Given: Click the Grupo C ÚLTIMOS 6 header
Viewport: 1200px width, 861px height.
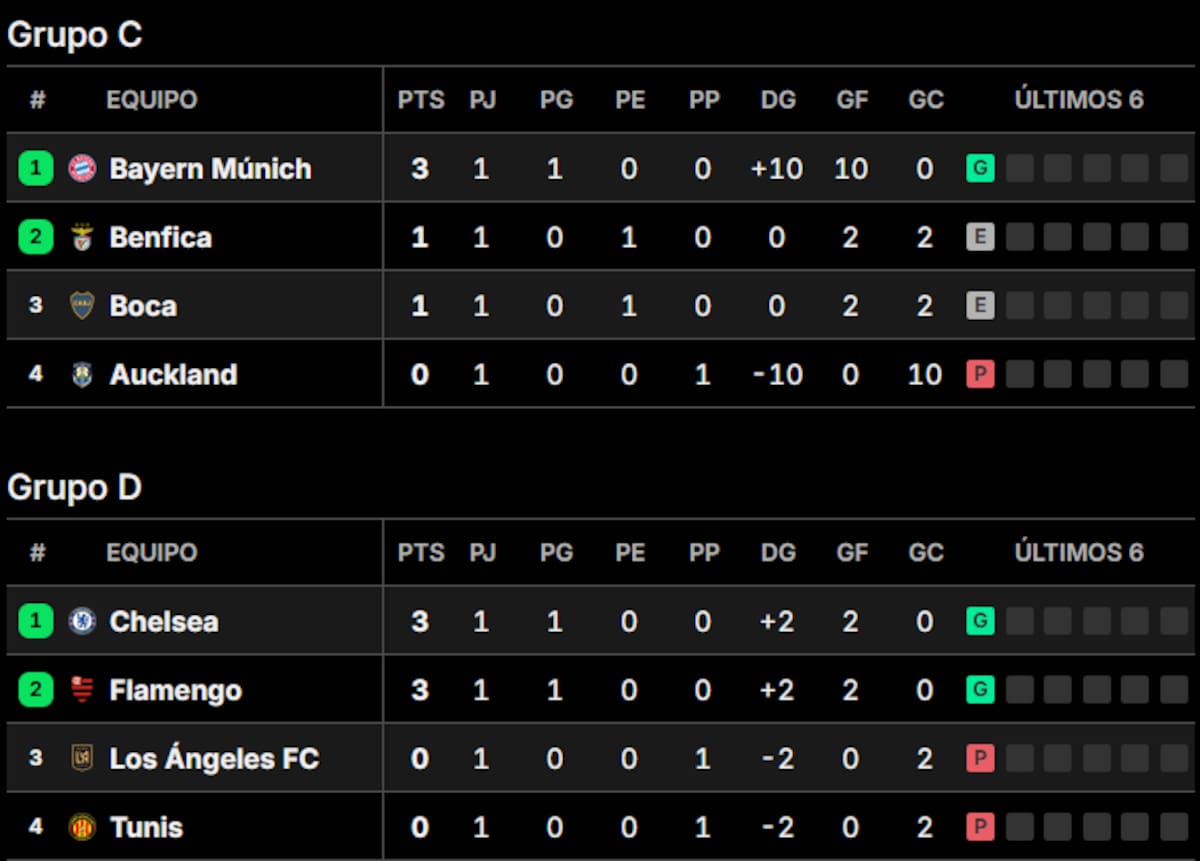Looking at the screenshot, I should pyautogui.click(x=1078, y=100).
